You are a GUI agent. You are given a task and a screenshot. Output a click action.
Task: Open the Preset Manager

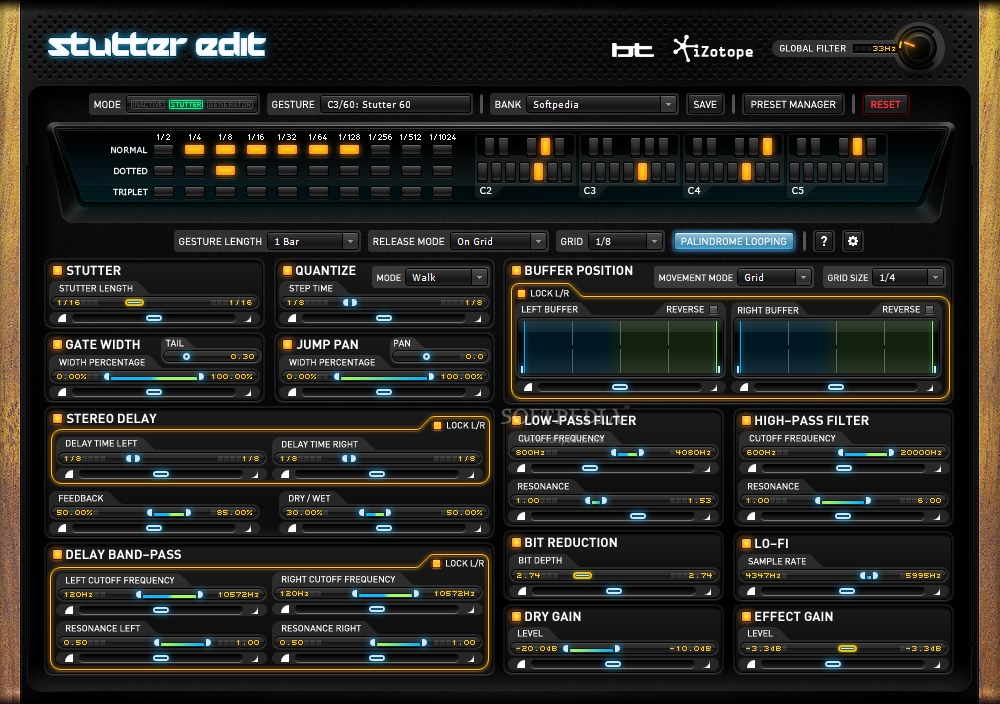(793, 104)
